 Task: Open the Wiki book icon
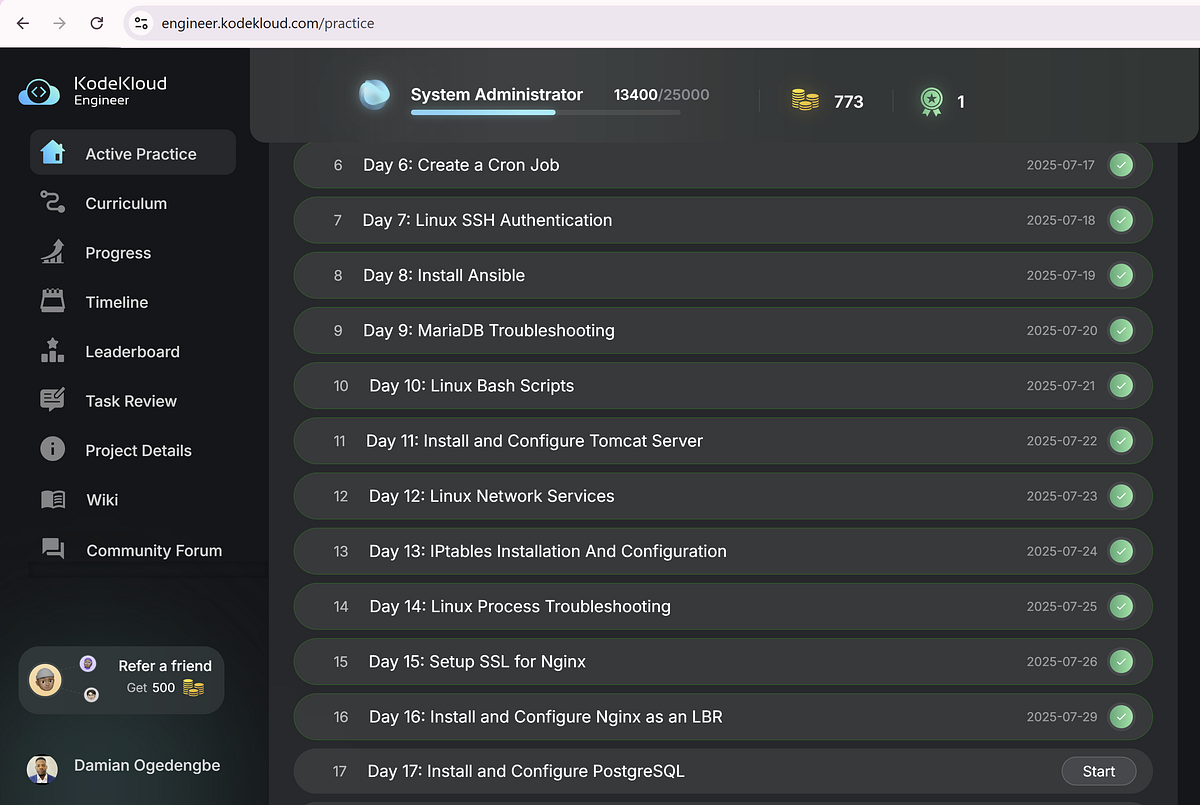(x=52, y=499)
